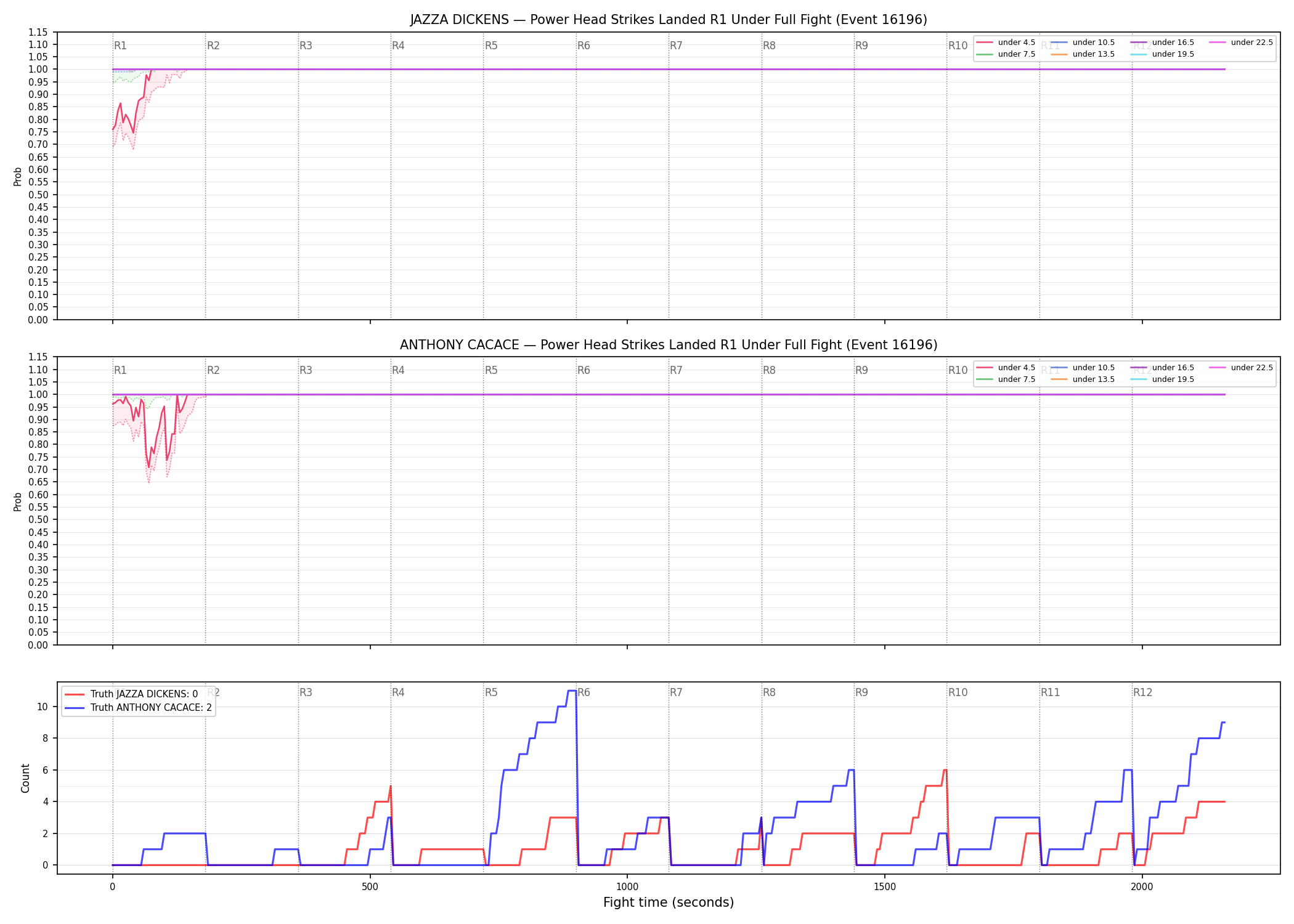The height and width of the screenshot is (924, 1294).
Task: Click the 'under 16.5' legend entry in top chart
Action: click(x=1162, y=43)
